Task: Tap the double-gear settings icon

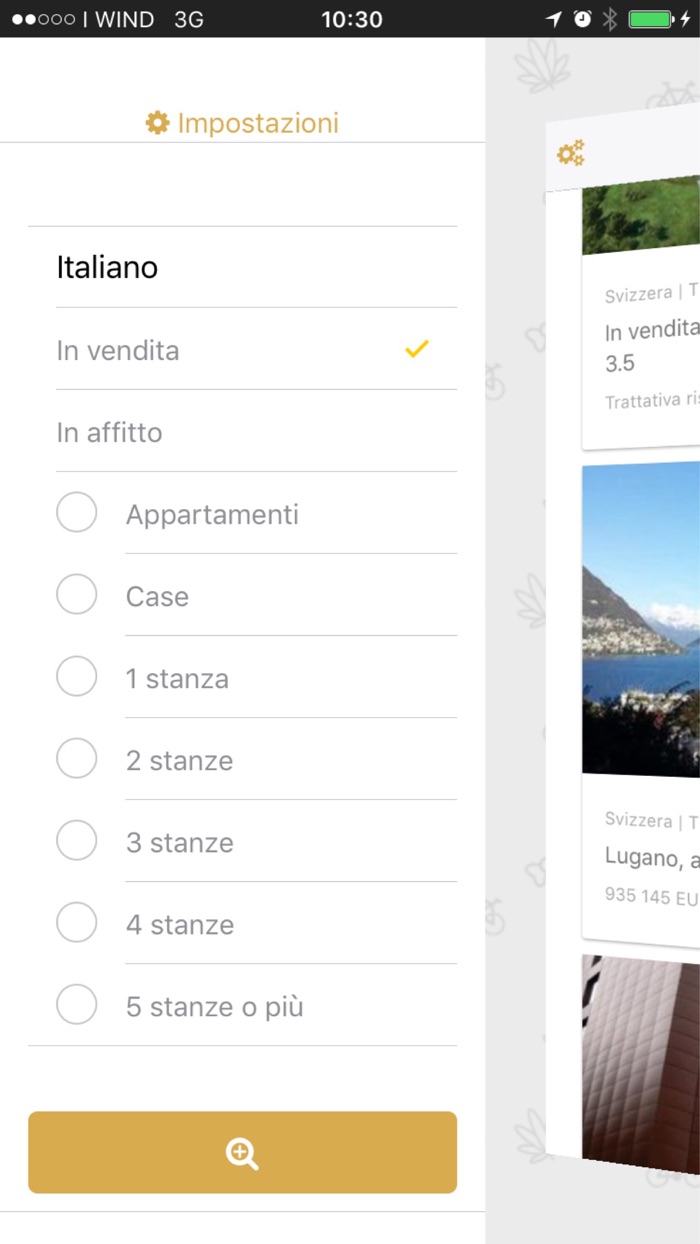Action: click(571, 153)
